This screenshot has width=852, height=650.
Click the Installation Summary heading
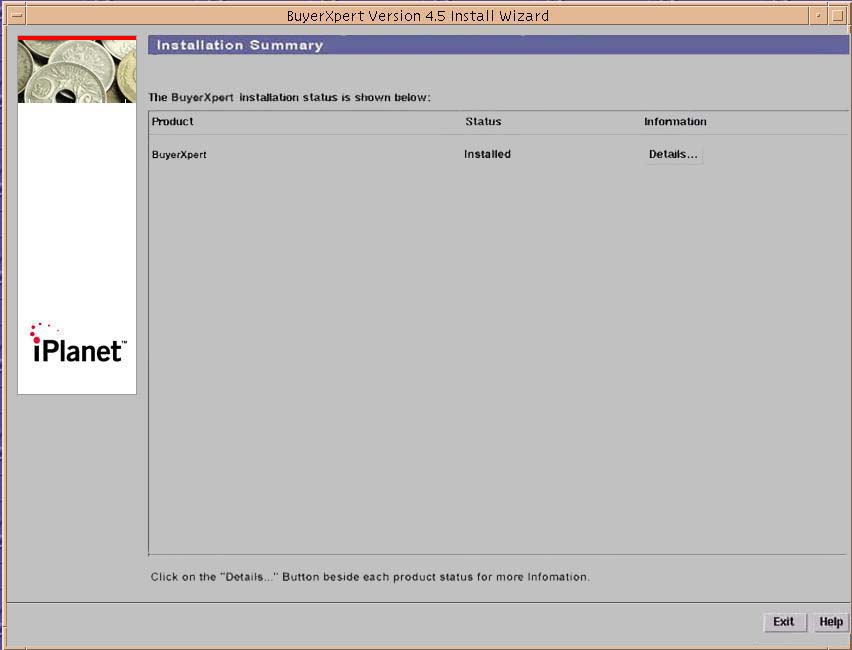(240, 45)
